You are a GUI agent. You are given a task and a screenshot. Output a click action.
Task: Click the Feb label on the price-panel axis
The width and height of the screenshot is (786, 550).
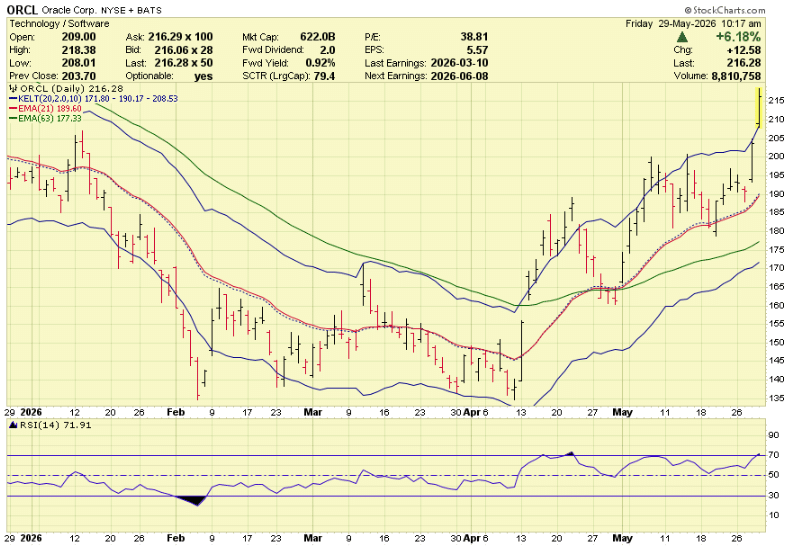[x=175, y=412]
